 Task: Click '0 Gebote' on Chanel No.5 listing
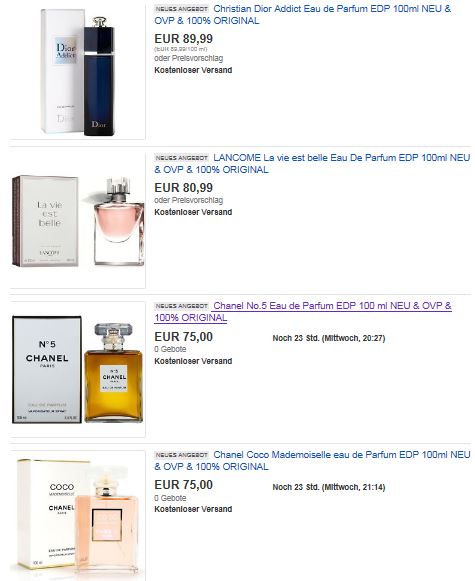tap(170, 349)
